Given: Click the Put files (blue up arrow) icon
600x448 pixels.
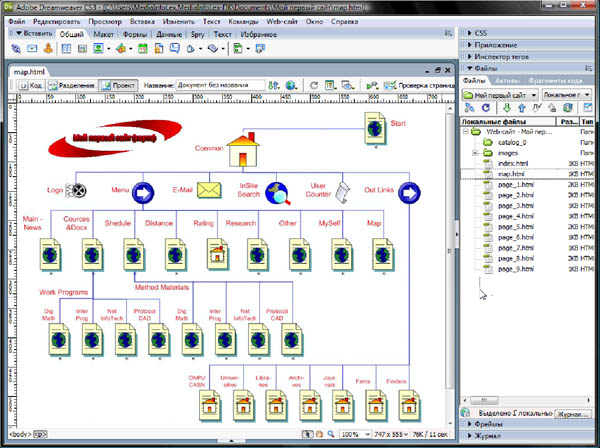Looking at the screenshot, I should coord(522,108).
